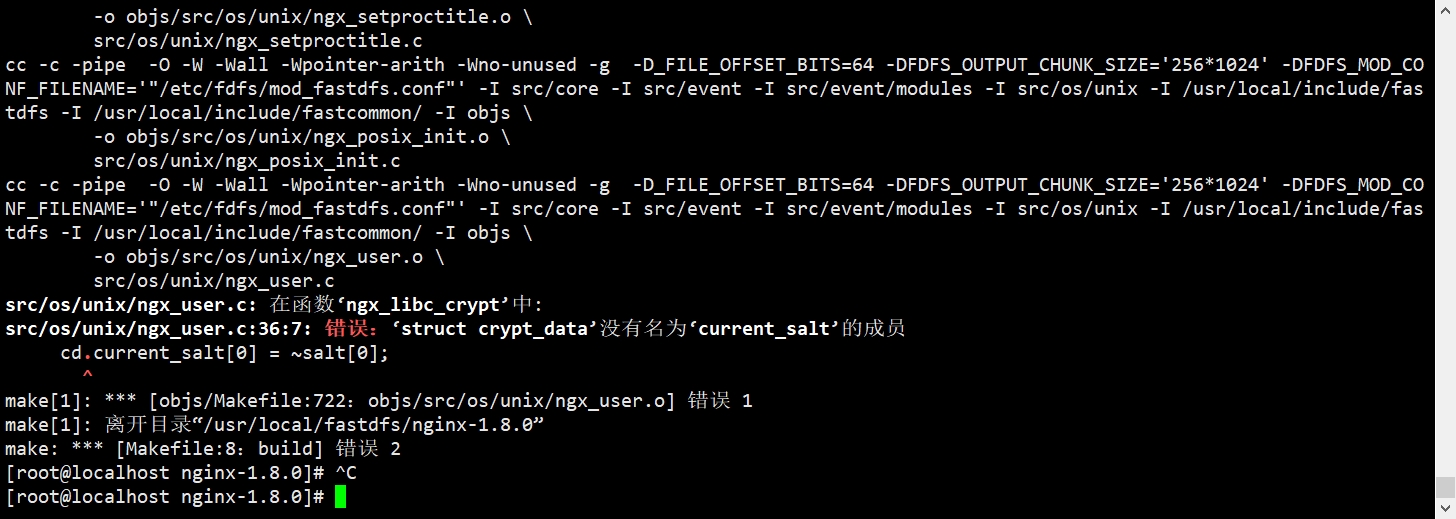Click the vertical scrollbar thumb
The height and width of the screenshot is (519, 1456).
1445,487
